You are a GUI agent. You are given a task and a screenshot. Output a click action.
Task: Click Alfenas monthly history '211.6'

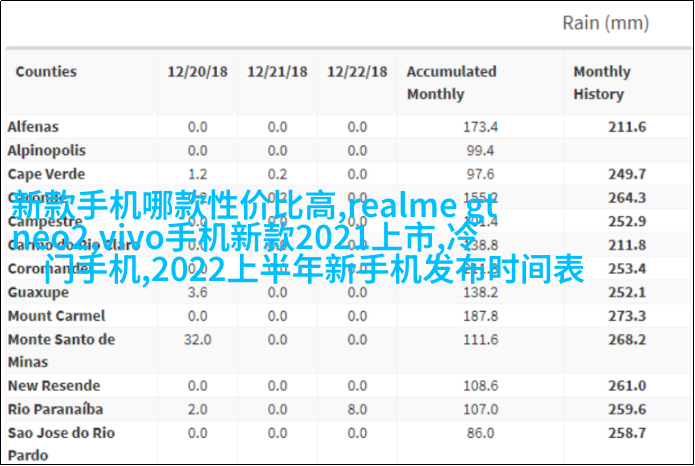click(627, 127)
